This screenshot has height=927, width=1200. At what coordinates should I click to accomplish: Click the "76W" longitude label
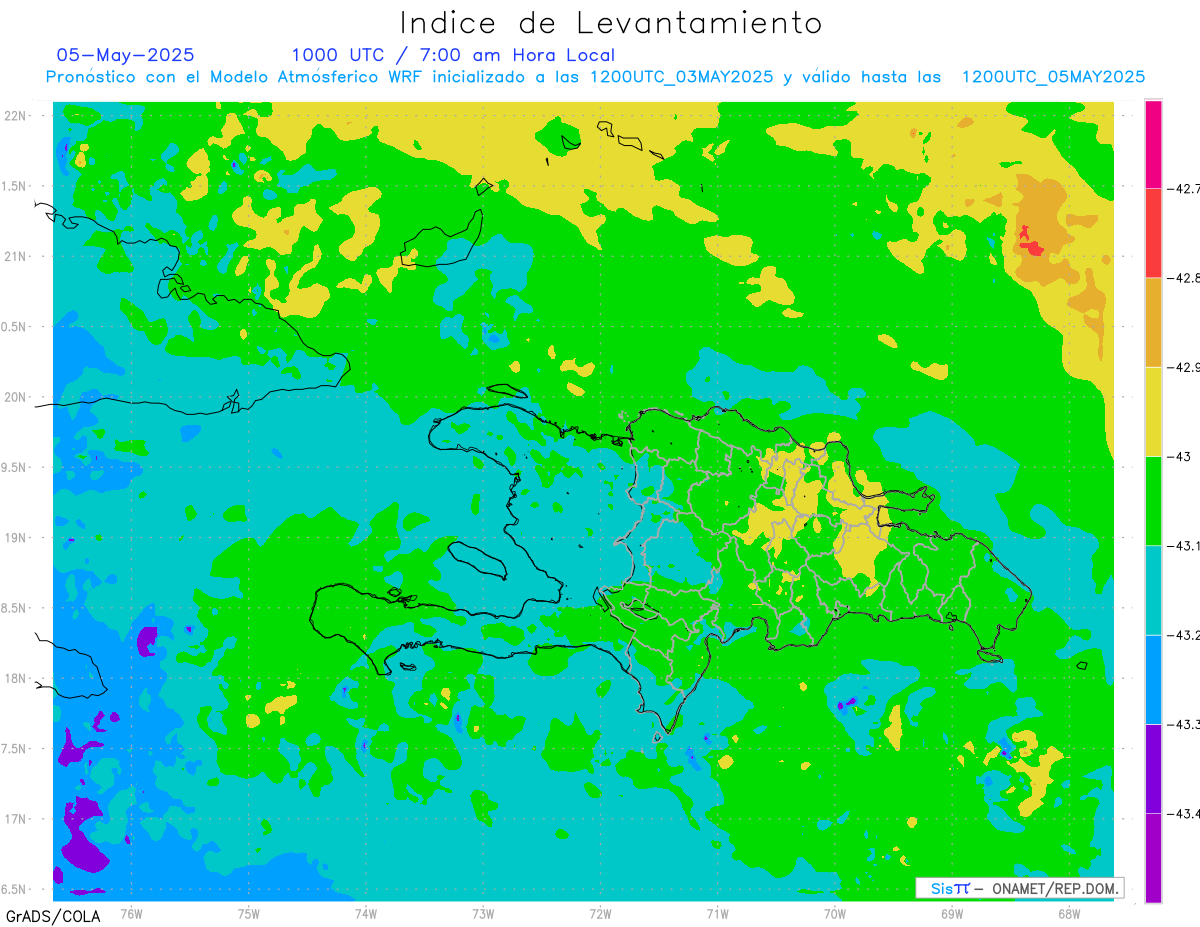click(131, 914)
